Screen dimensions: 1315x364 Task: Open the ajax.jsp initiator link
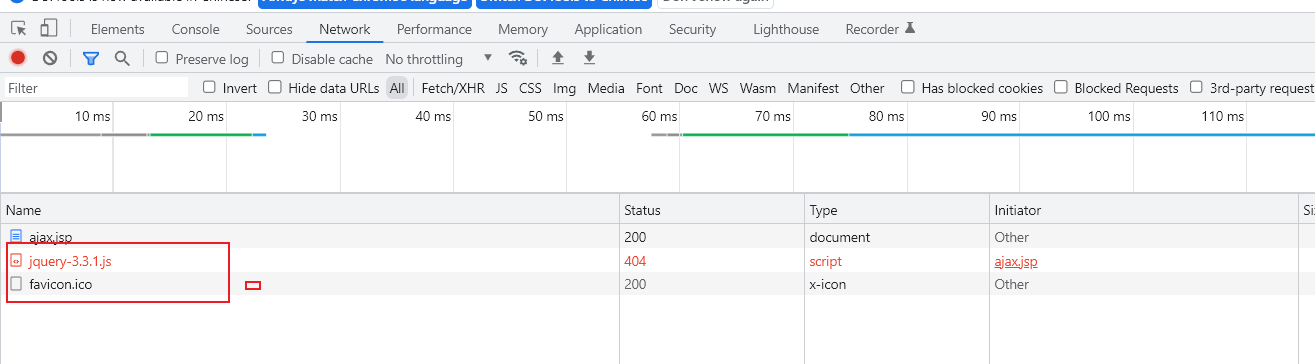pyautogui.click(x=1016, y=261)
